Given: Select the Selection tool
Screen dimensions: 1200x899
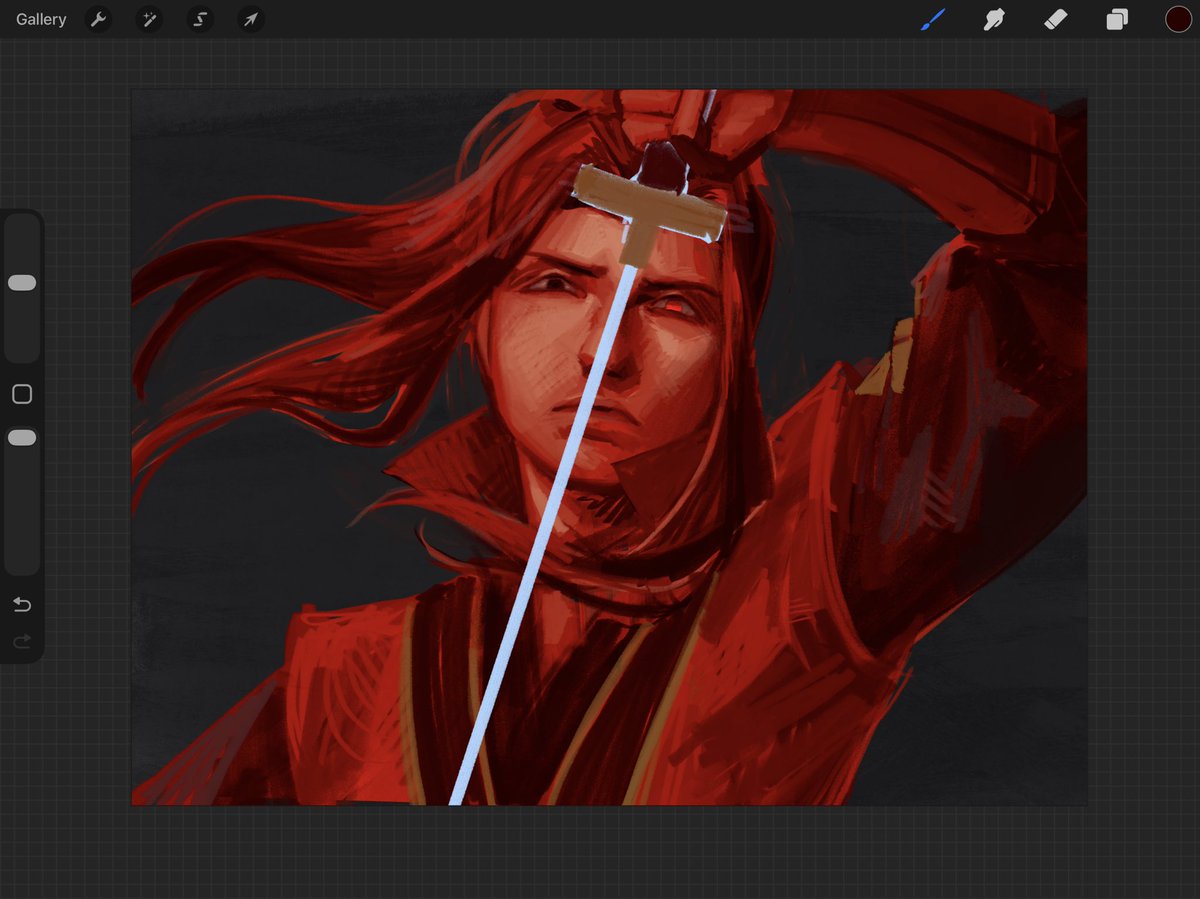Looking at the screenshot, I should pyautogui.click(x=200, y=19).
